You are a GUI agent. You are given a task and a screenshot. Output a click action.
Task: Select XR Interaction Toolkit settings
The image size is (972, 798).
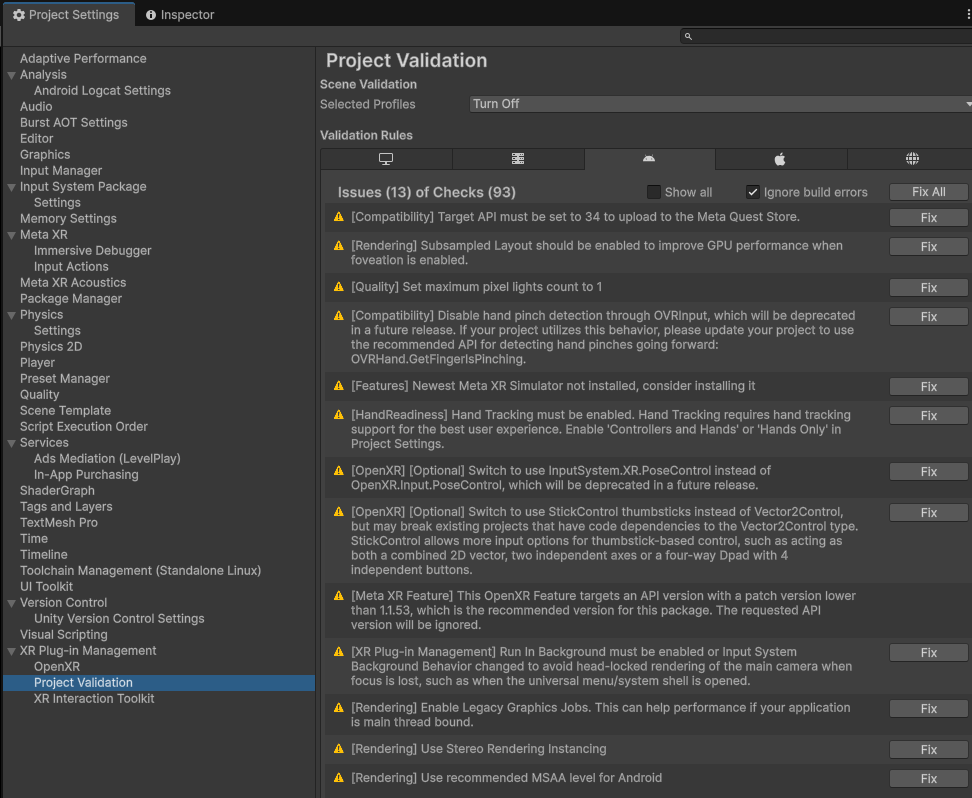(x=94, y=699)
